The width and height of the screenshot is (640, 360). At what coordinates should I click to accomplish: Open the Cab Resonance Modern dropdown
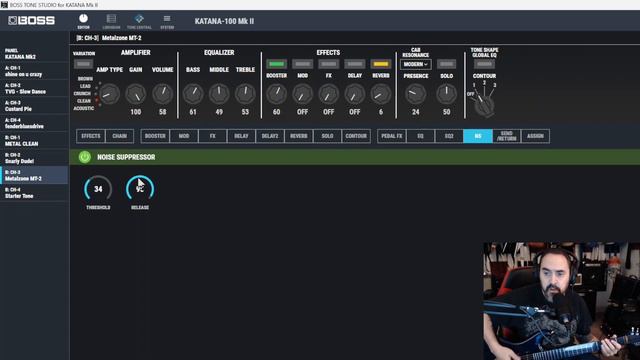416,64
